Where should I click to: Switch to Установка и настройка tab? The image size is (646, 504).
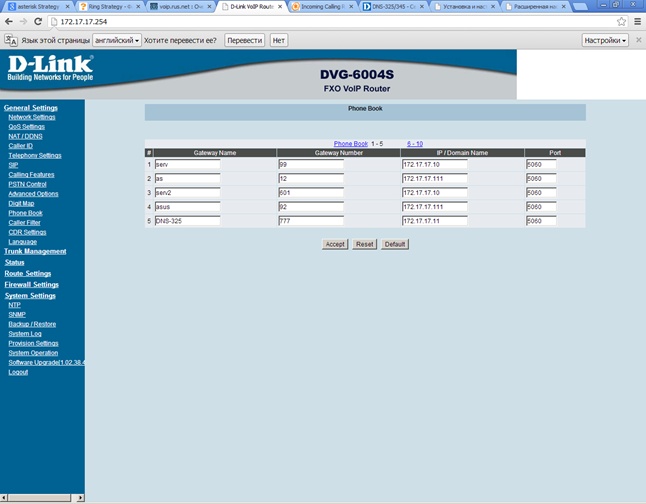[464, 7]
